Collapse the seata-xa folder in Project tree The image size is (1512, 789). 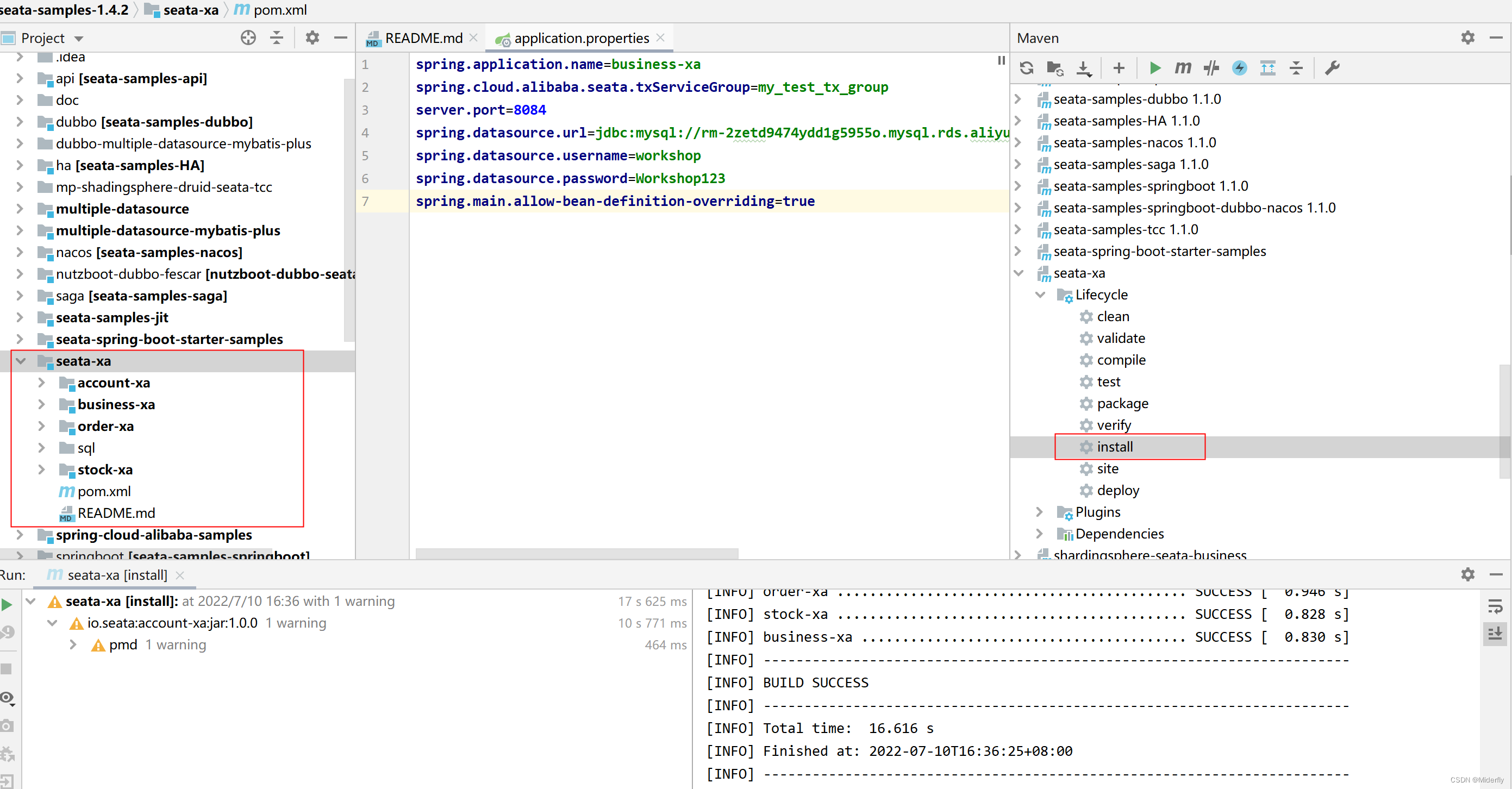tap(21, 361)
